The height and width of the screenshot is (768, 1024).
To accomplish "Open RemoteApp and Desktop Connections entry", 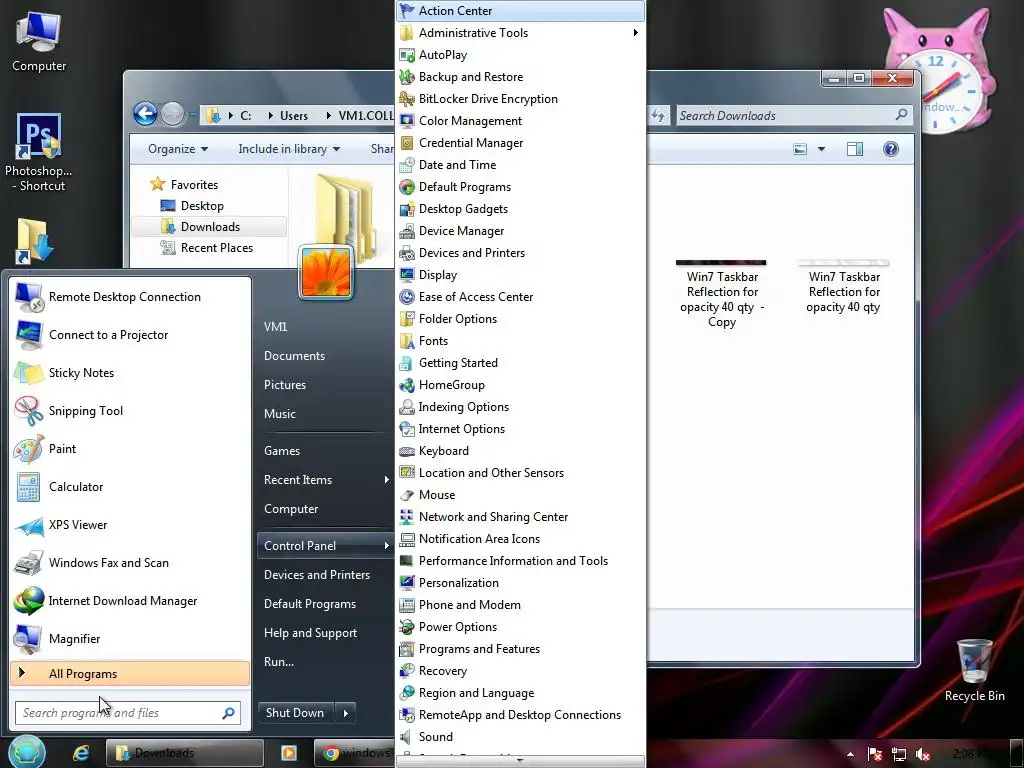I will tap(520, 714).
